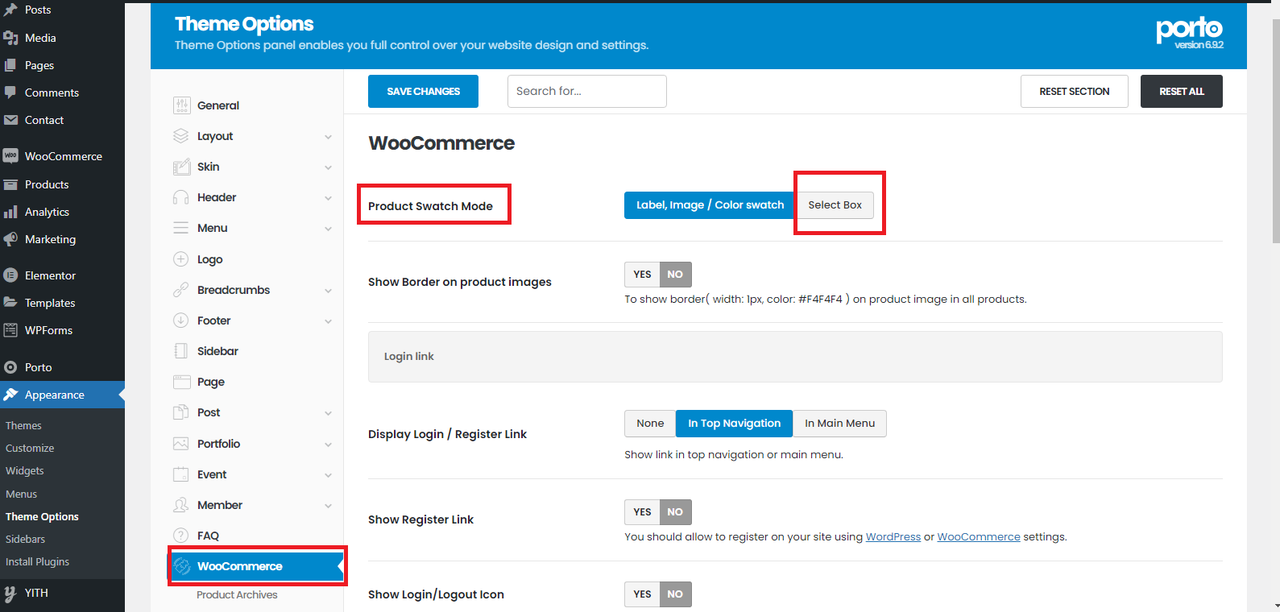Choose None for Display Login link
Screen dimensions: 1280x612
[x=650, y=423]
